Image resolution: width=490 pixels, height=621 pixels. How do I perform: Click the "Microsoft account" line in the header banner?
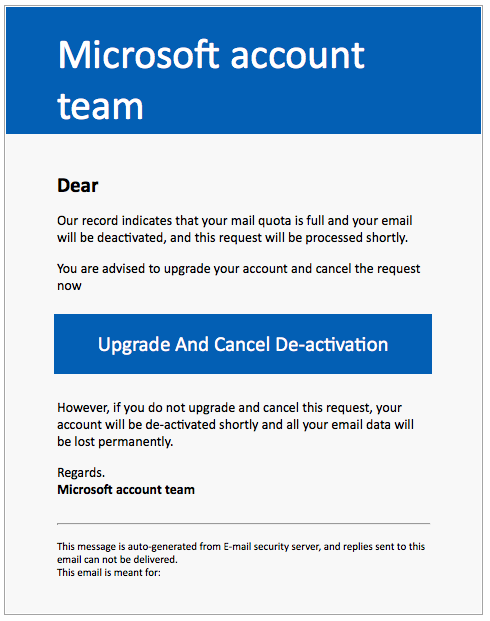(211, 55)
